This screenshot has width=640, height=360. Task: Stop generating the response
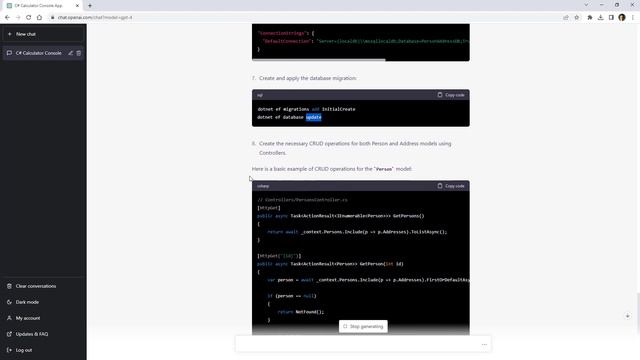(363, 327)
